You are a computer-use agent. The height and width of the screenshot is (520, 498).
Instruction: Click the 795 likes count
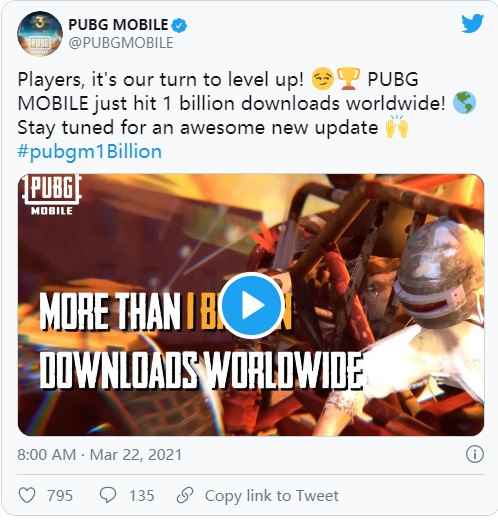coord(60,495)
